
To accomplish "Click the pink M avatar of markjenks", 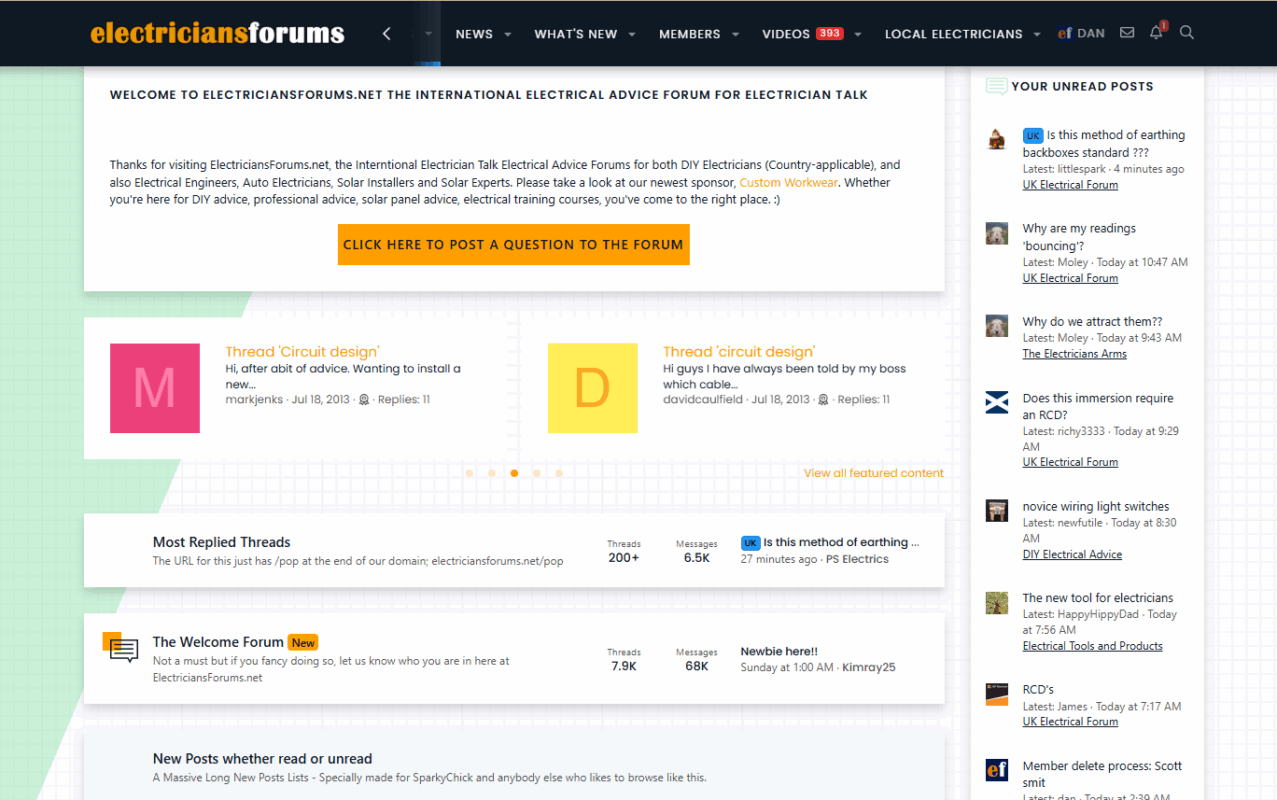I will tap(155, 388).
